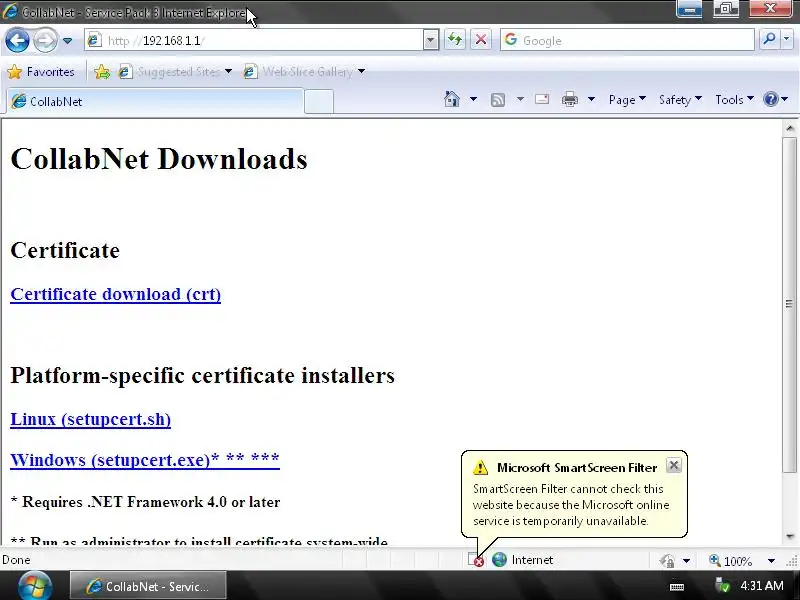
Task: Click the Done status bar text
Action: pos(16,560)
